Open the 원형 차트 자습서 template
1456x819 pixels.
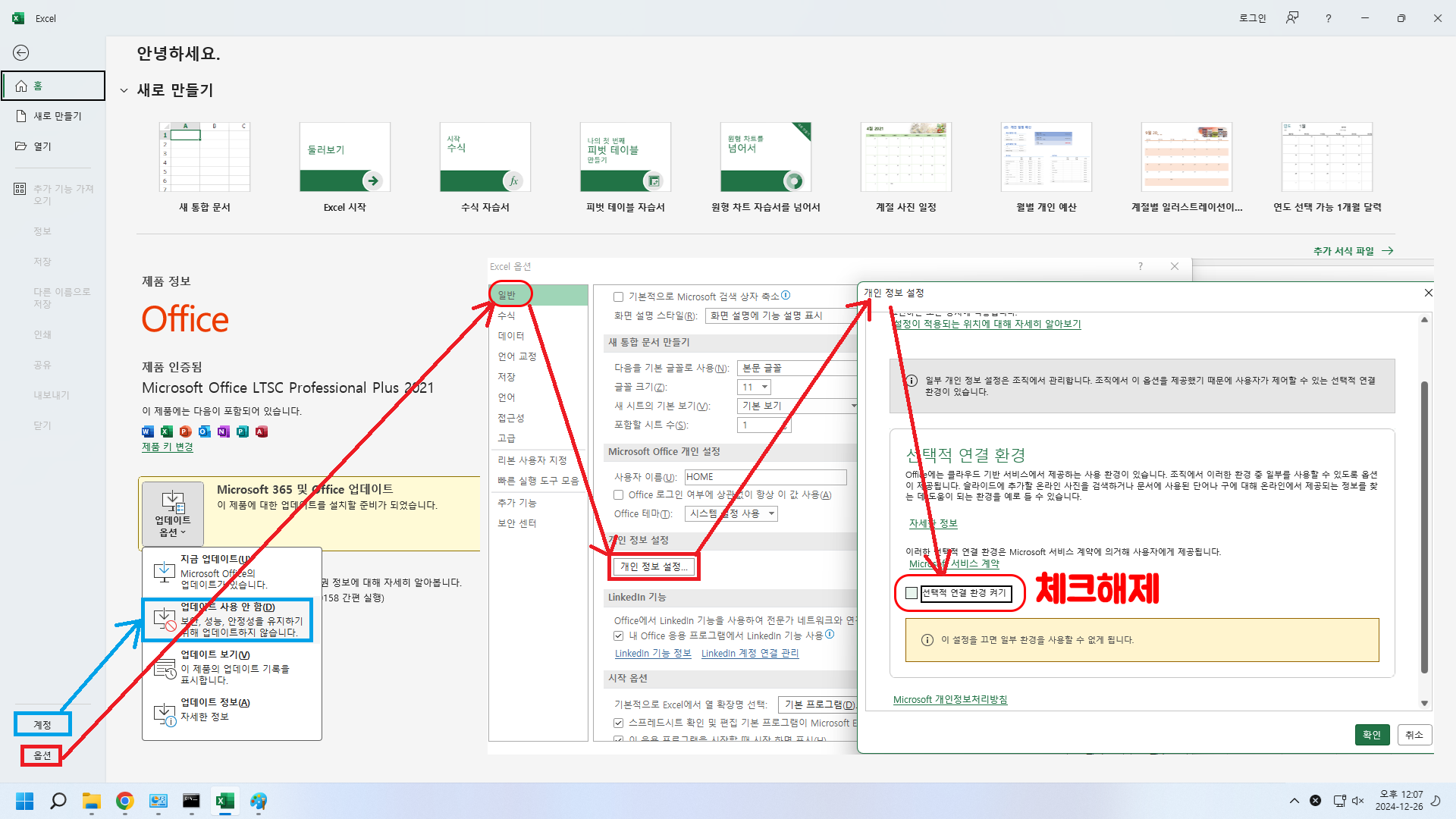point(766,167)
